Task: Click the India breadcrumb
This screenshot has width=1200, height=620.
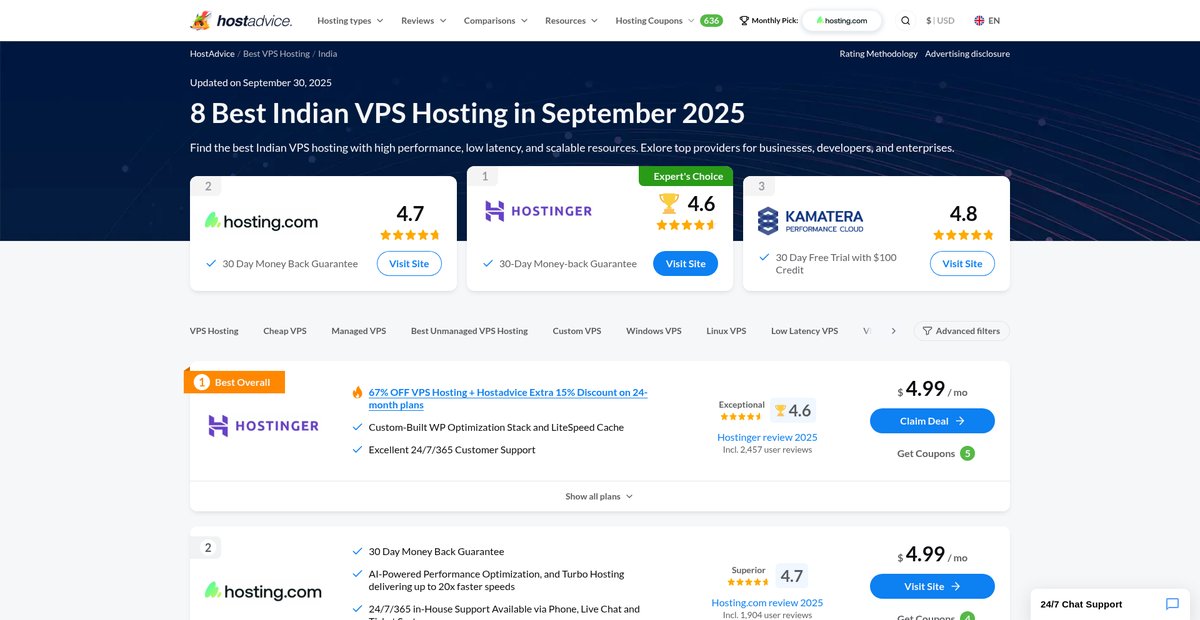Action: tap(327, 54)
